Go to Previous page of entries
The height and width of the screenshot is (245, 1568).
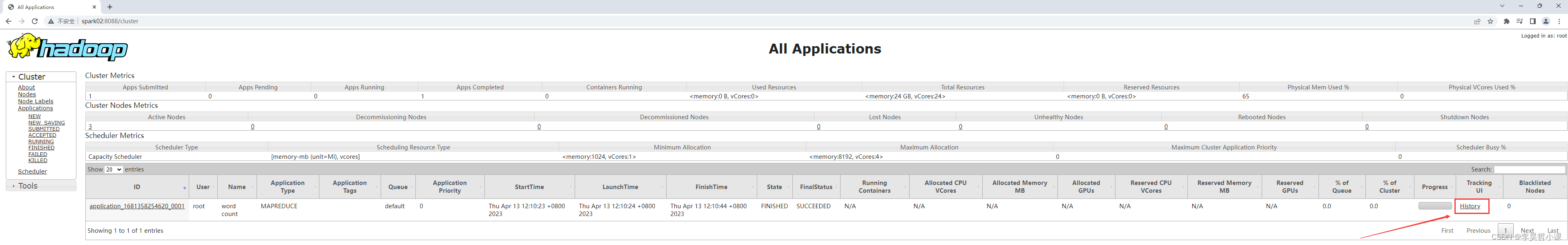(x=1478, y=231)
